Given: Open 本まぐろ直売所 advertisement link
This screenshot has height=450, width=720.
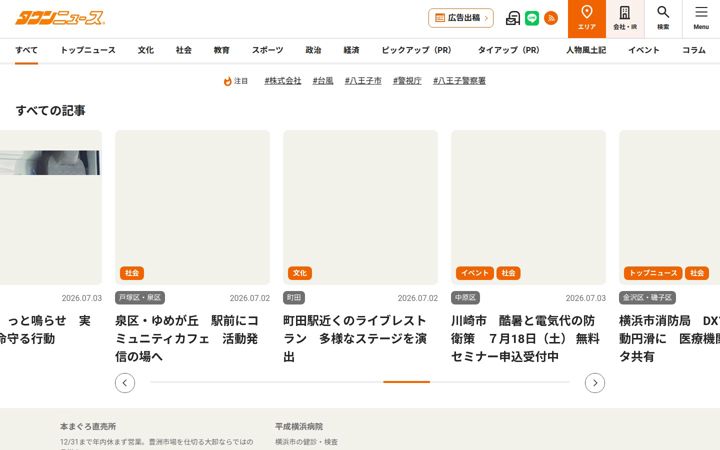Looking at the screenshot, I should [88, 426].
